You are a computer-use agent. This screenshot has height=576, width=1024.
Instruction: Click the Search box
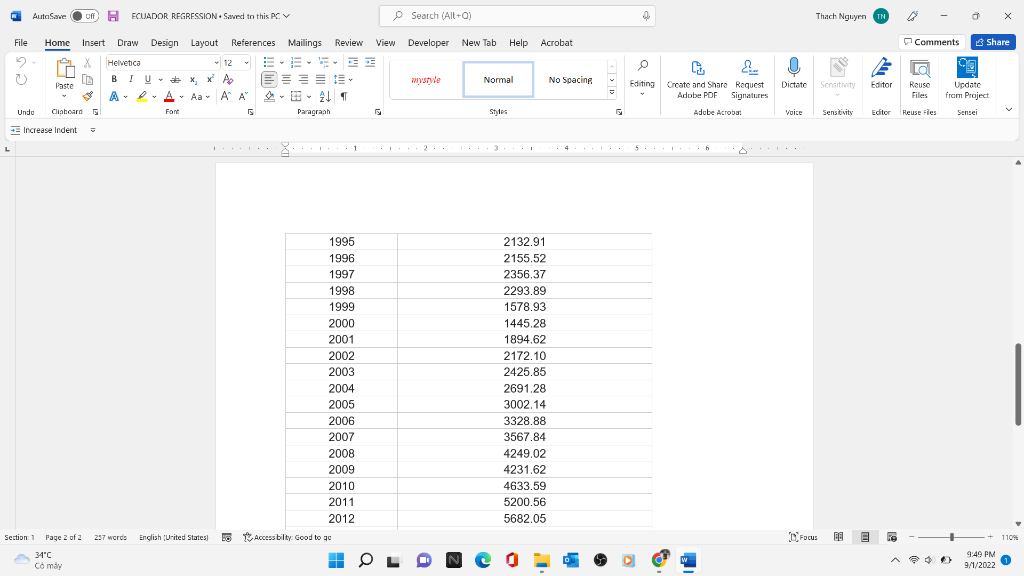click(517, 16)
